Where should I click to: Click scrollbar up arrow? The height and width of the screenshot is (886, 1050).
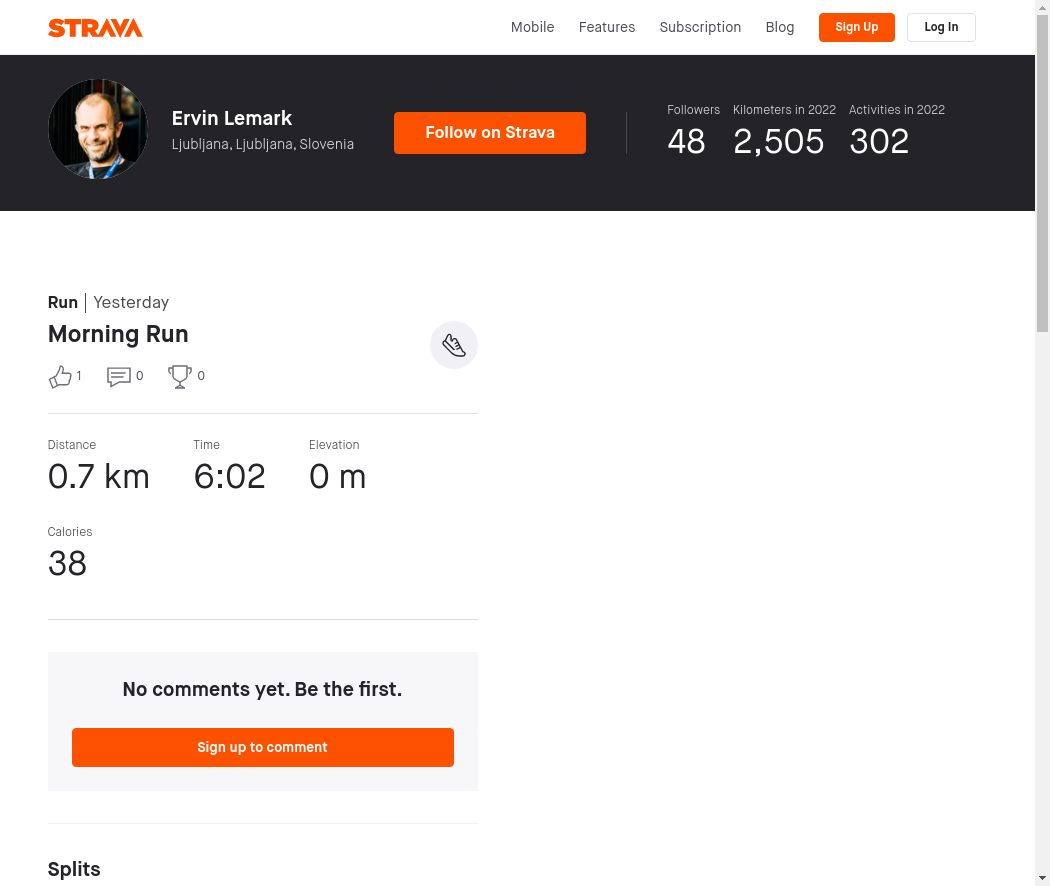point(1042,7)
